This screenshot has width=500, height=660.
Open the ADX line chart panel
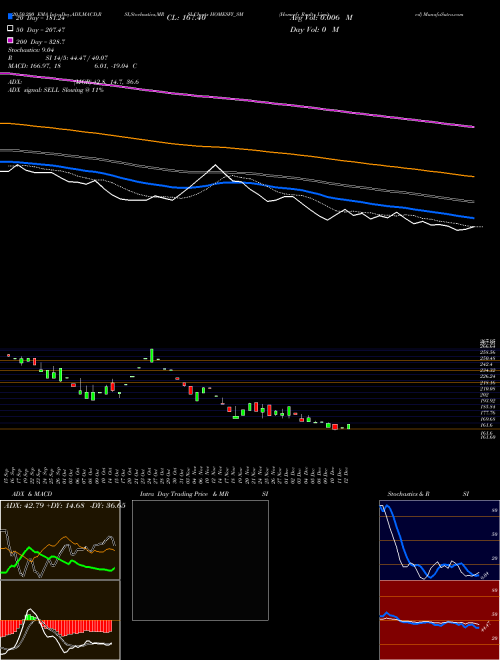60,540
